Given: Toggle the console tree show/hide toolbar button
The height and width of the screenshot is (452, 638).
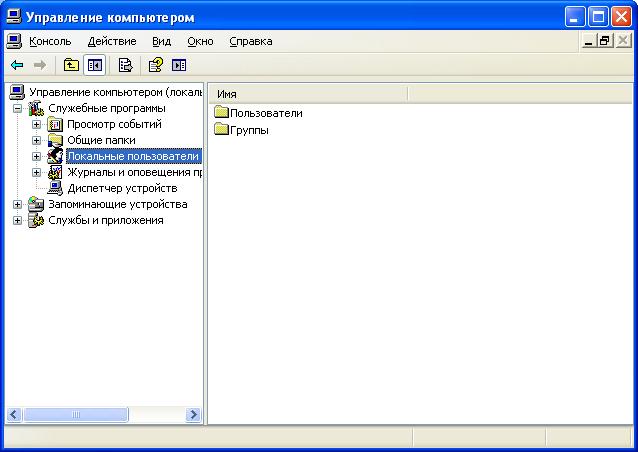Looking at the screenshot, I should [95, 65].
